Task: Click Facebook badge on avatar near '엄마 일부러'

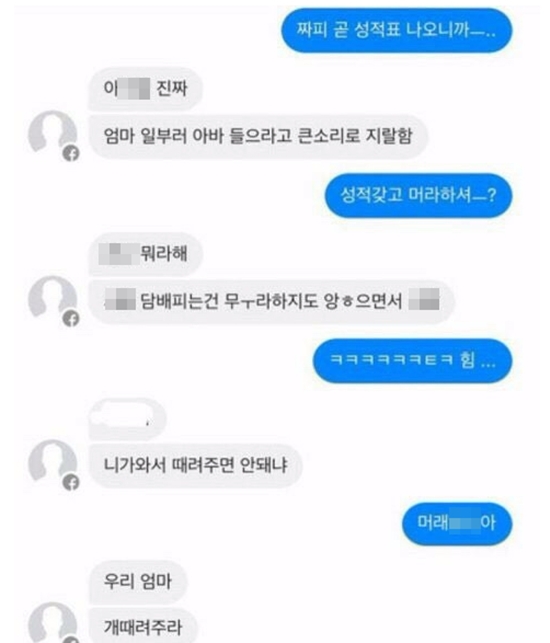Action: pos(71,154)
